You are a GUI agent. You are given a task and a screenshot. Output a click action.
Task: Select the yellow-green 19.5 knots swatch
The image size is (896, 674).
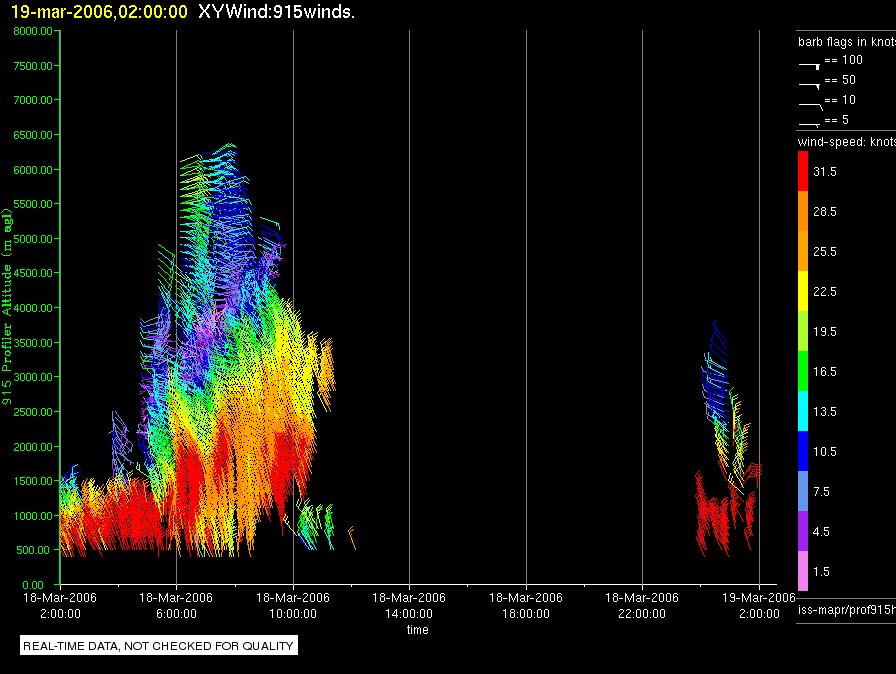pos(803,331)
